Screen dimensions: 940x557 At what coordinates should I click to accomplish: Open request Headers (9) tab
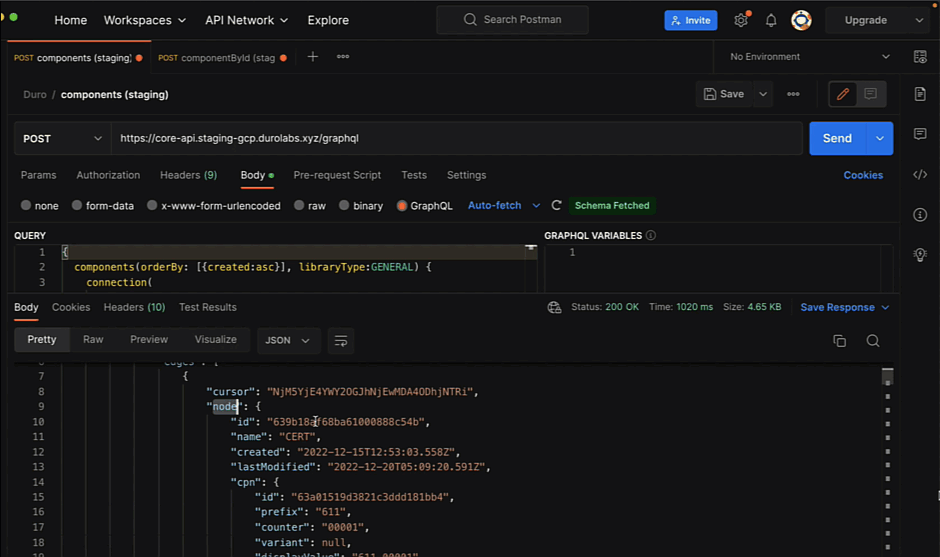tap(188, 175)
